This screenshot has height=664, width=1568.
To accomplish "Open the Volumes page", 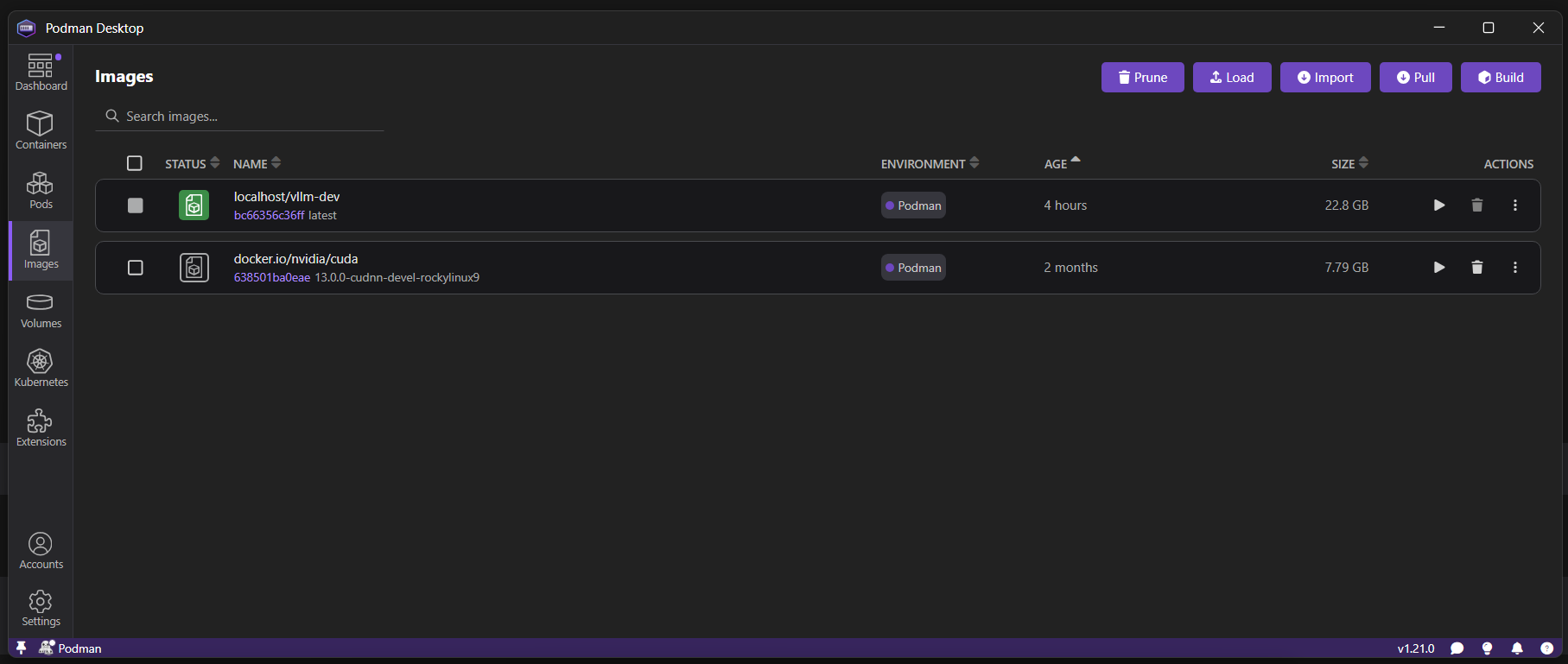I will pyautogui.click(x=41, y=310).
